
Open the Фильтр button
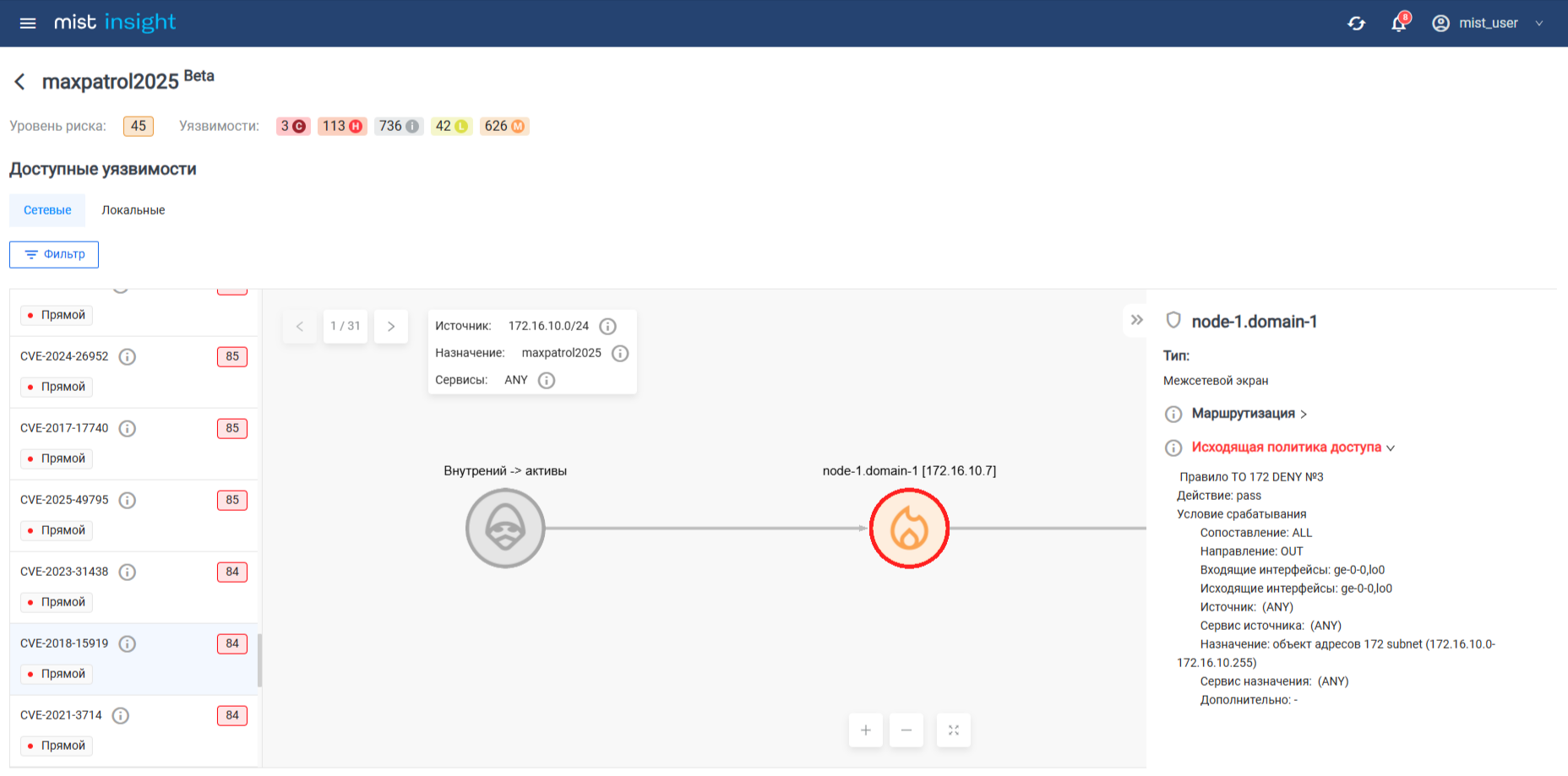pyautogui.click(x=54, y=254)
